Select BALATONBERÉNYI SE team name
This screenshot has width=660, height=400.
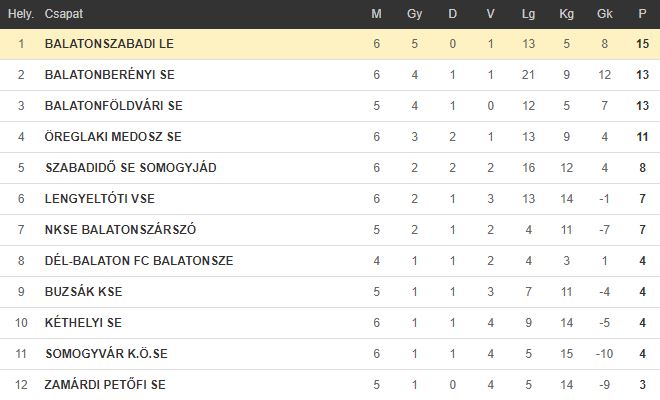109,75
